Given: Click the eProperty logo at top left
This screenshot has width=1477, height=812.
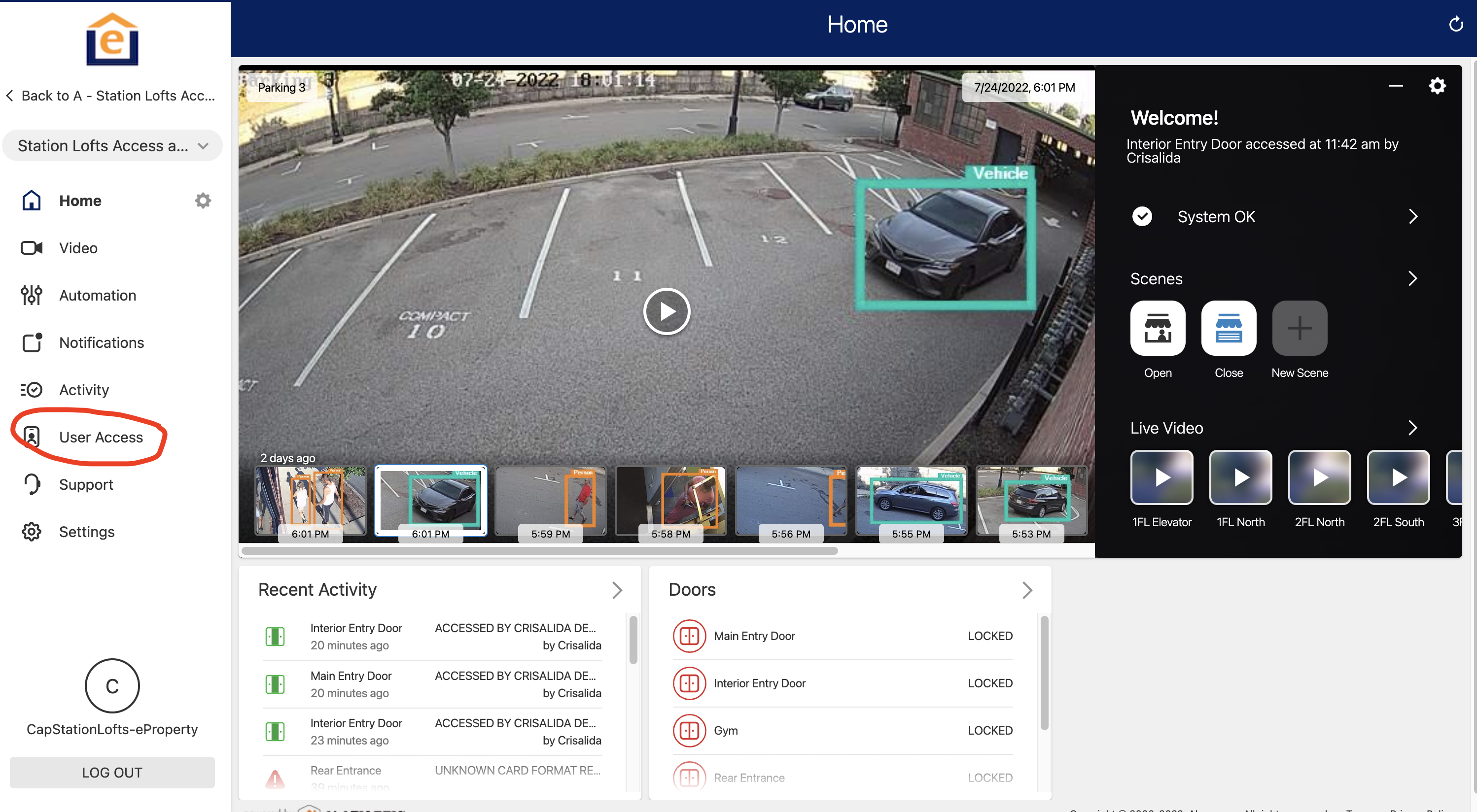Looking at the screenshot, I should (112, 40).
